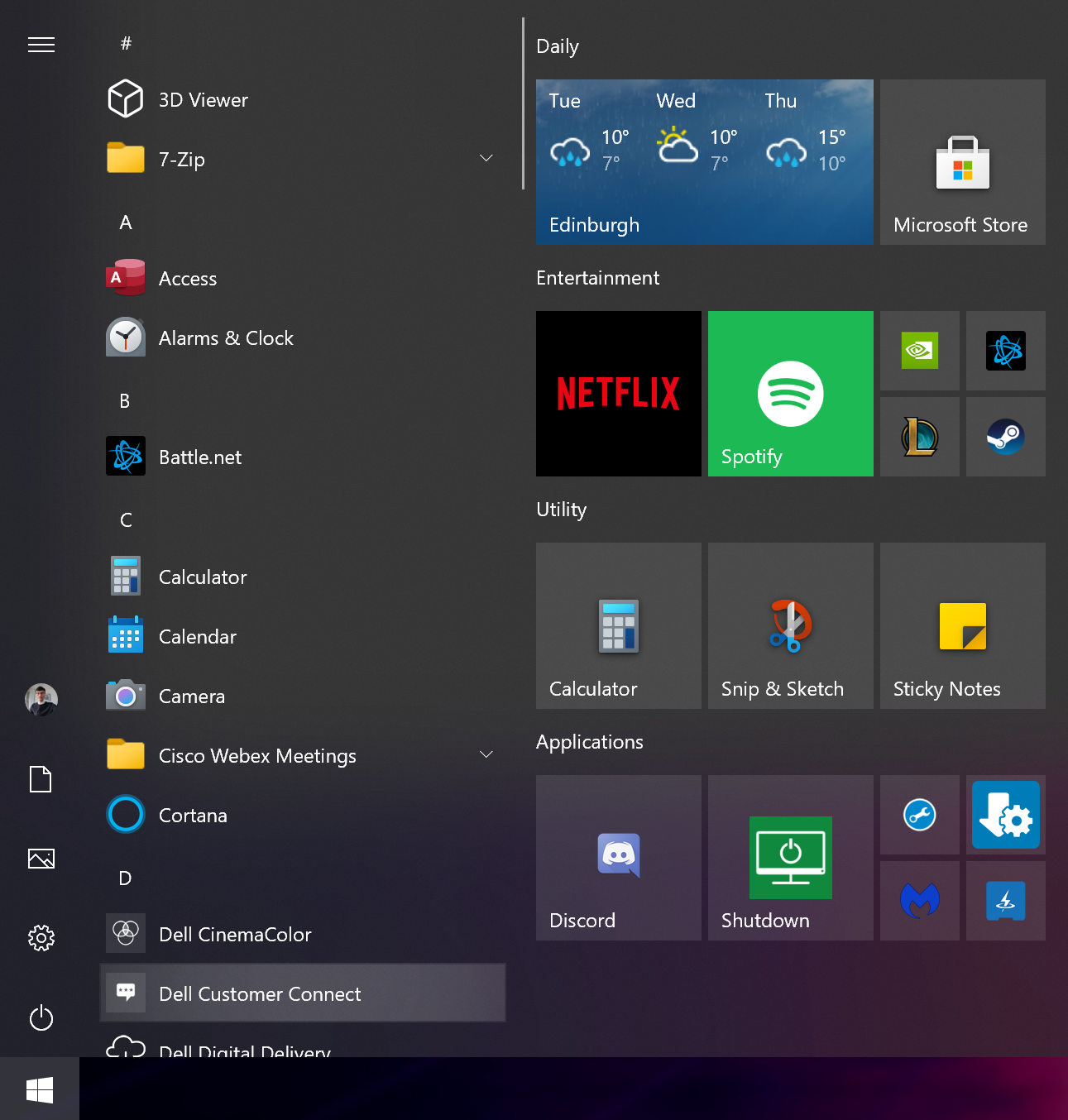
Task: Click the letter B section header
Action: (x=125, y=401)
